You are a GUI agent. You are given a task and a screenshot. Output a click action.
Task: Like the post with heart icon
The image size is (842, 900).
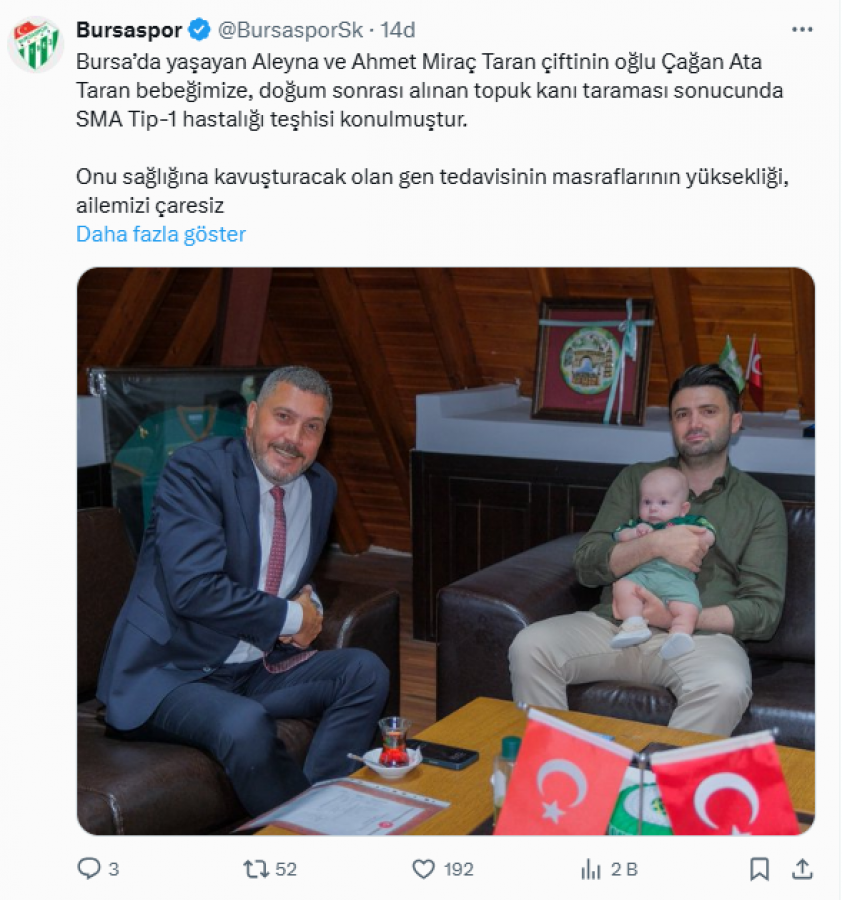[x=424, y=870]
